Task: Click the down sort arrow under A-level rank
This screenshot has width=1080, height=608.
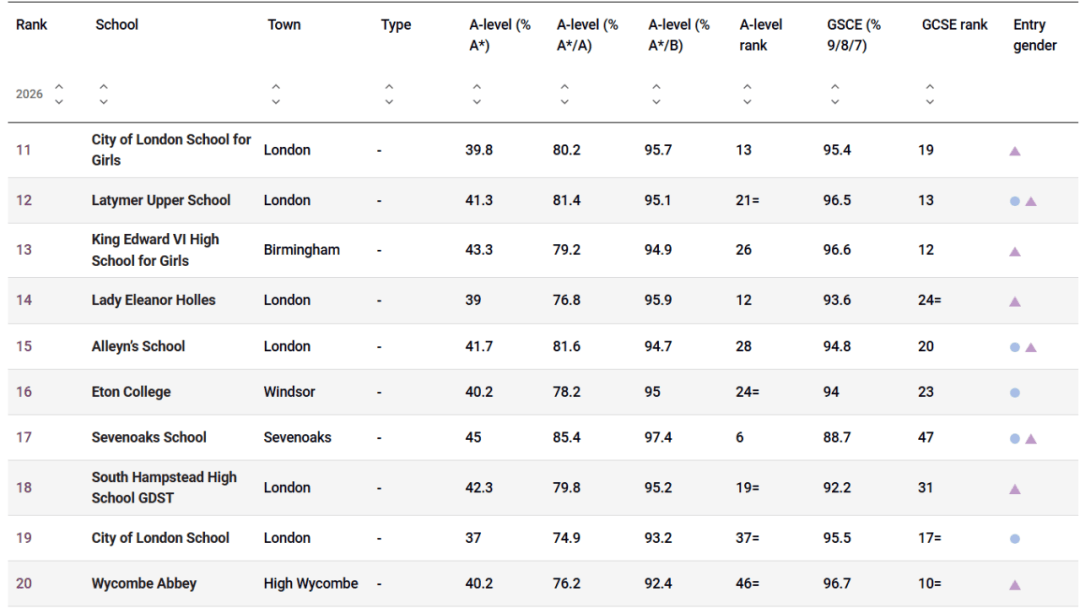Action: (x=747, y=101)
